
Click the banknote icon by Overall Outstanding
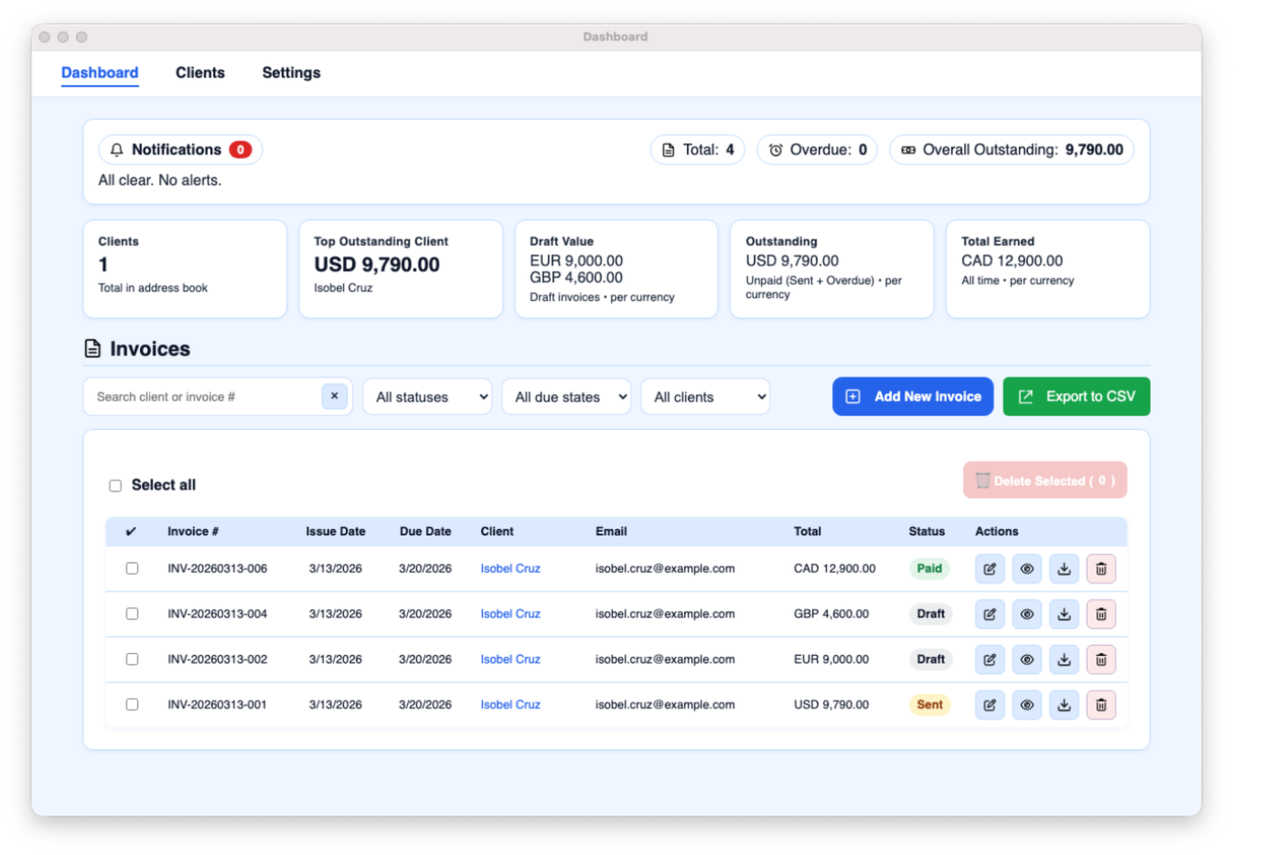pos(908,149)
